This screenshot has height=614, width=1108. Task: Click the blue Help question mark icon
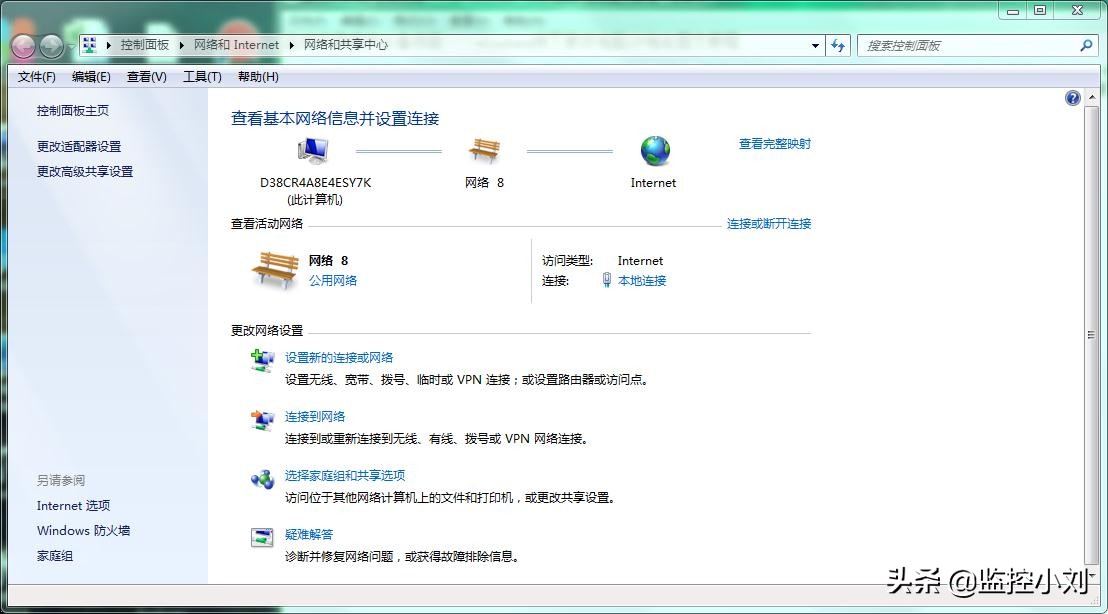[x=1072, y=97]
